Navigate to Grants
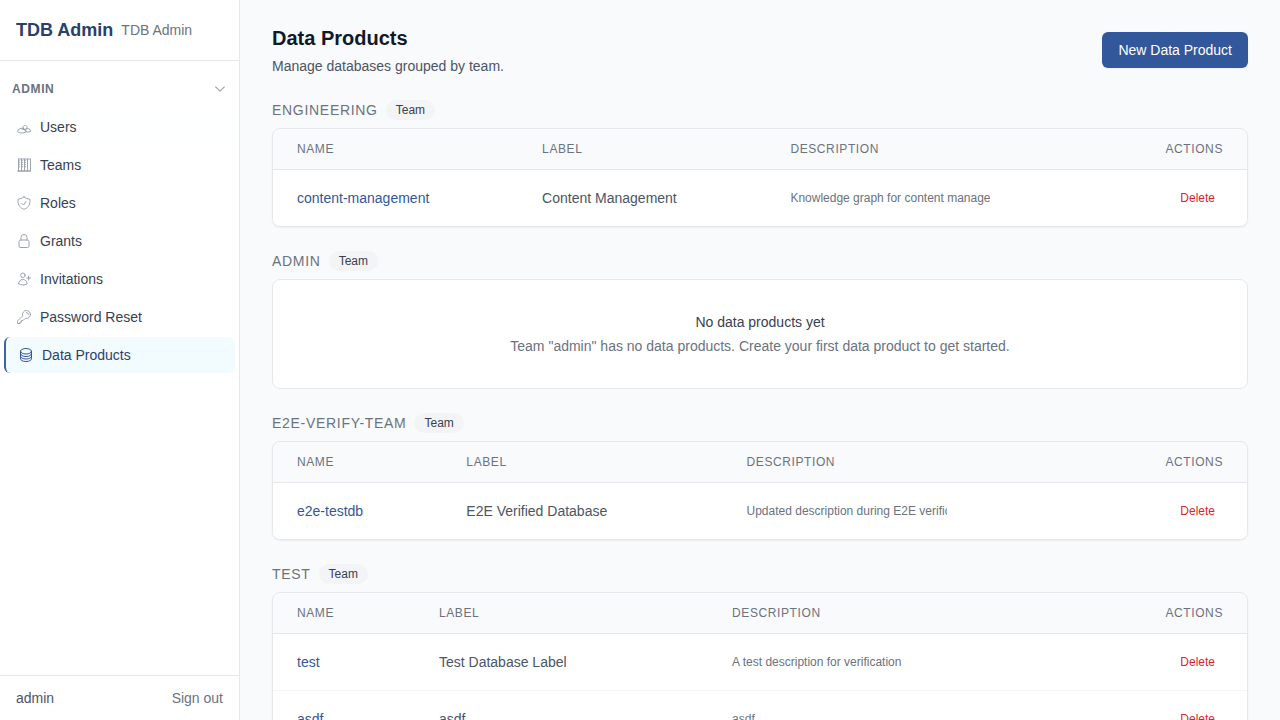The width and height of the screenshot is (1280, 720). point(120,241)
